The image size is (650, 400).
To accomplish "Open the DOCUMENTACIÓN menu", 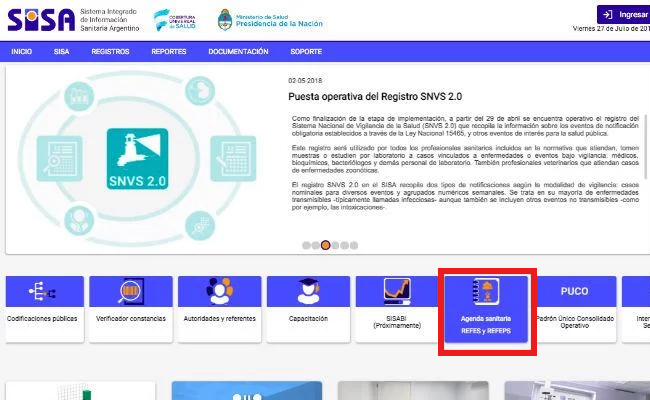I will 238,51.
